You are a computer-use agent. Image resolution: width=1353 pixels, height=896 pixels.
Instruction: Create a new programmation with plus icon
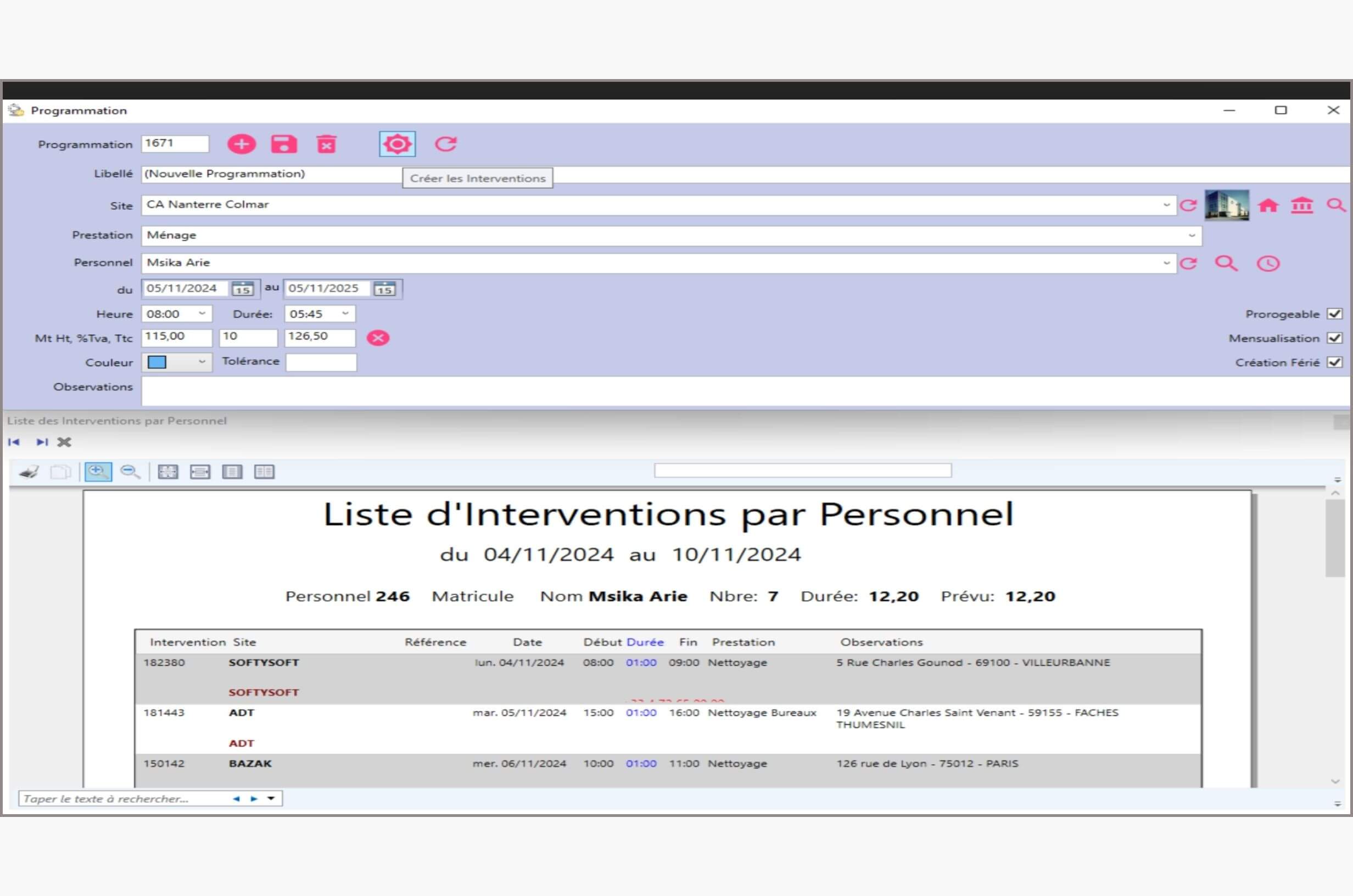[x=242, y=144]
